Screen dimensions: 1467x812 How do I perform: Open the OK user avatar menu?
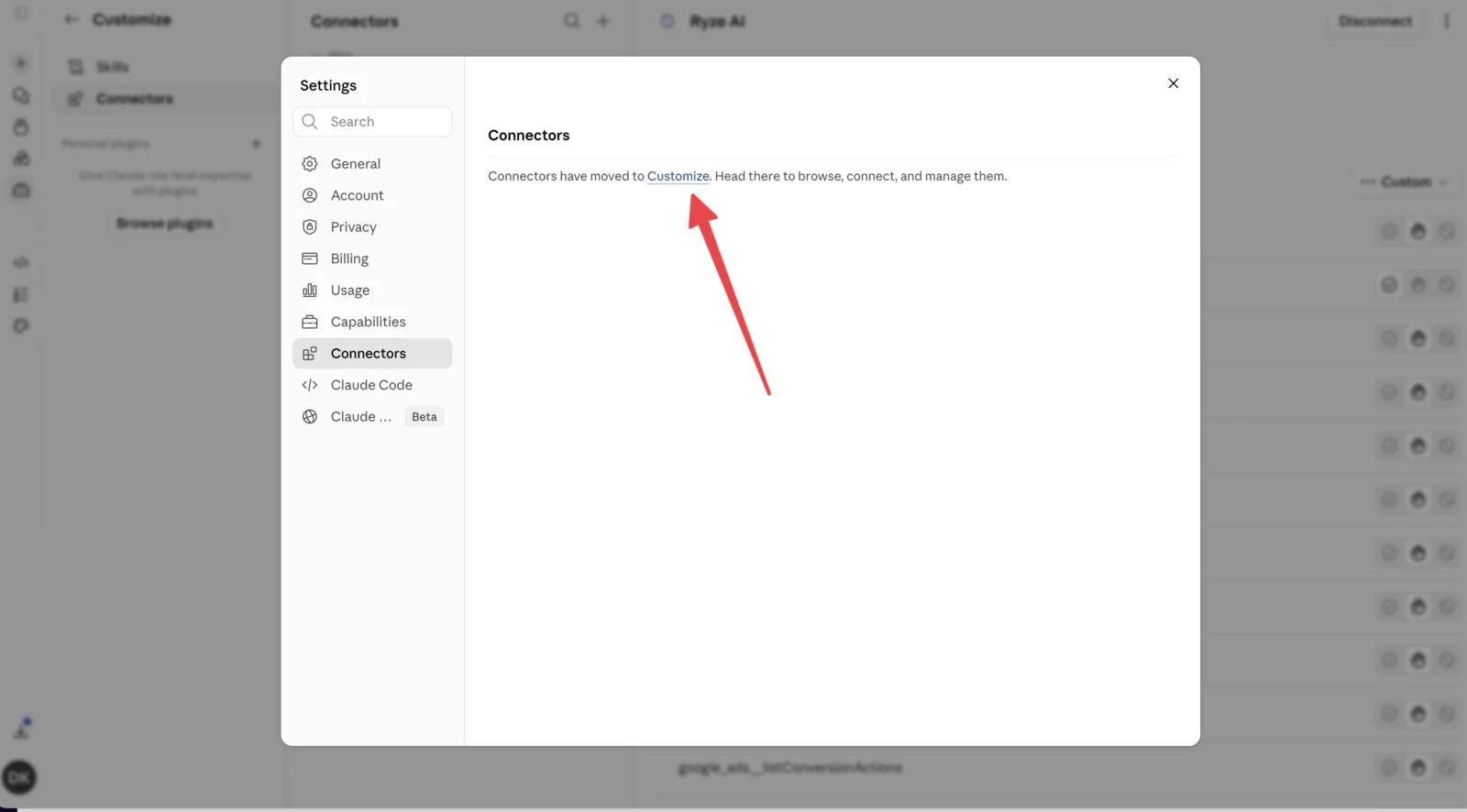coord(19,778)
